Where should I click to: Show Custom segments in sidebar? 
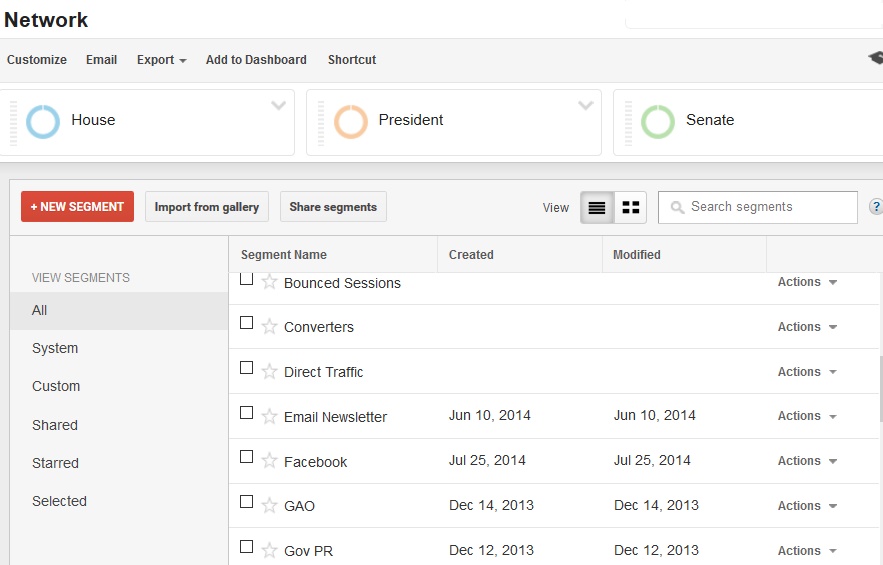click(56, 386)
